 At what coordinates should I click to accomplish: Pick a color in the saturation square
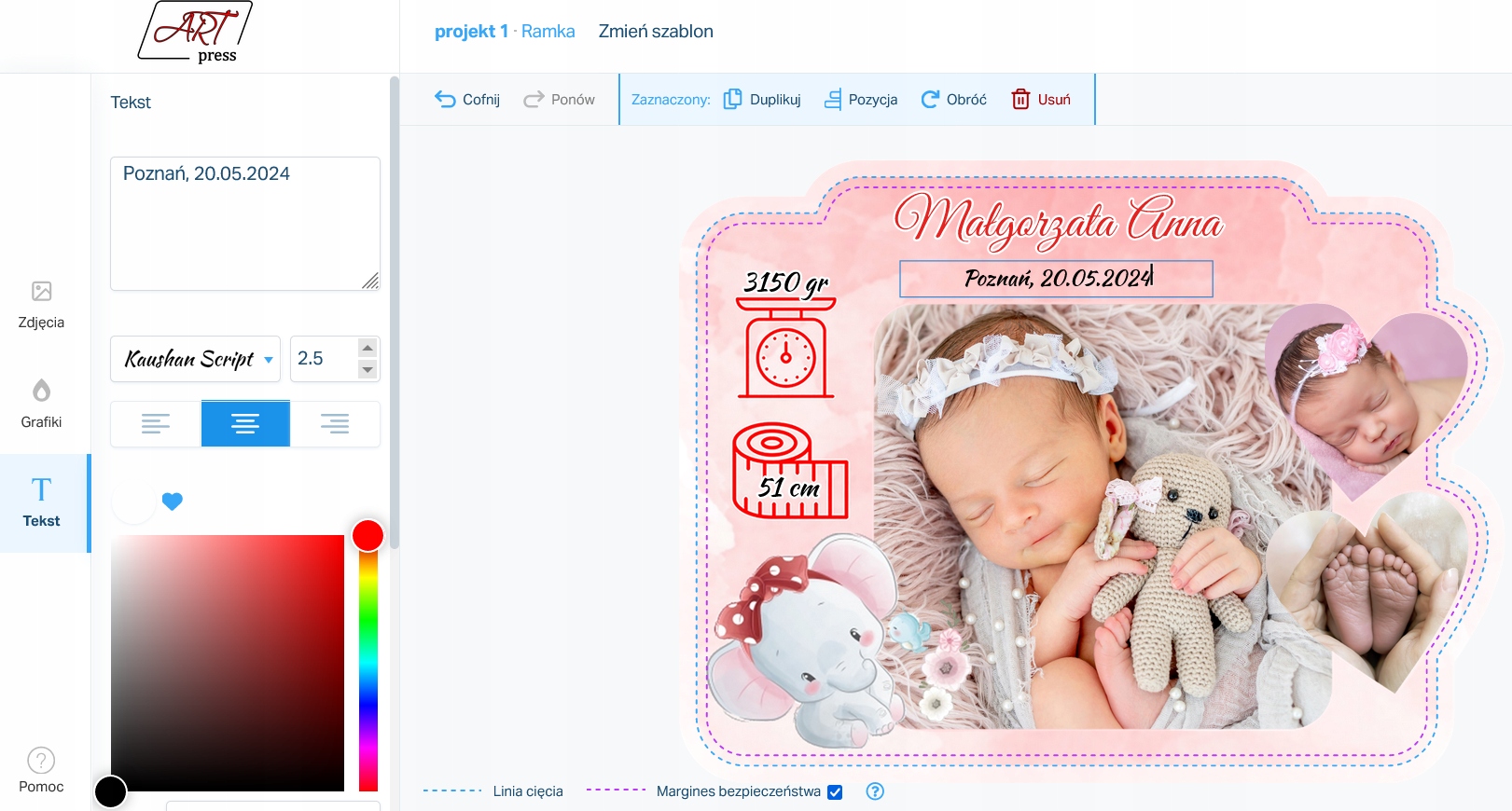point(228,663)
